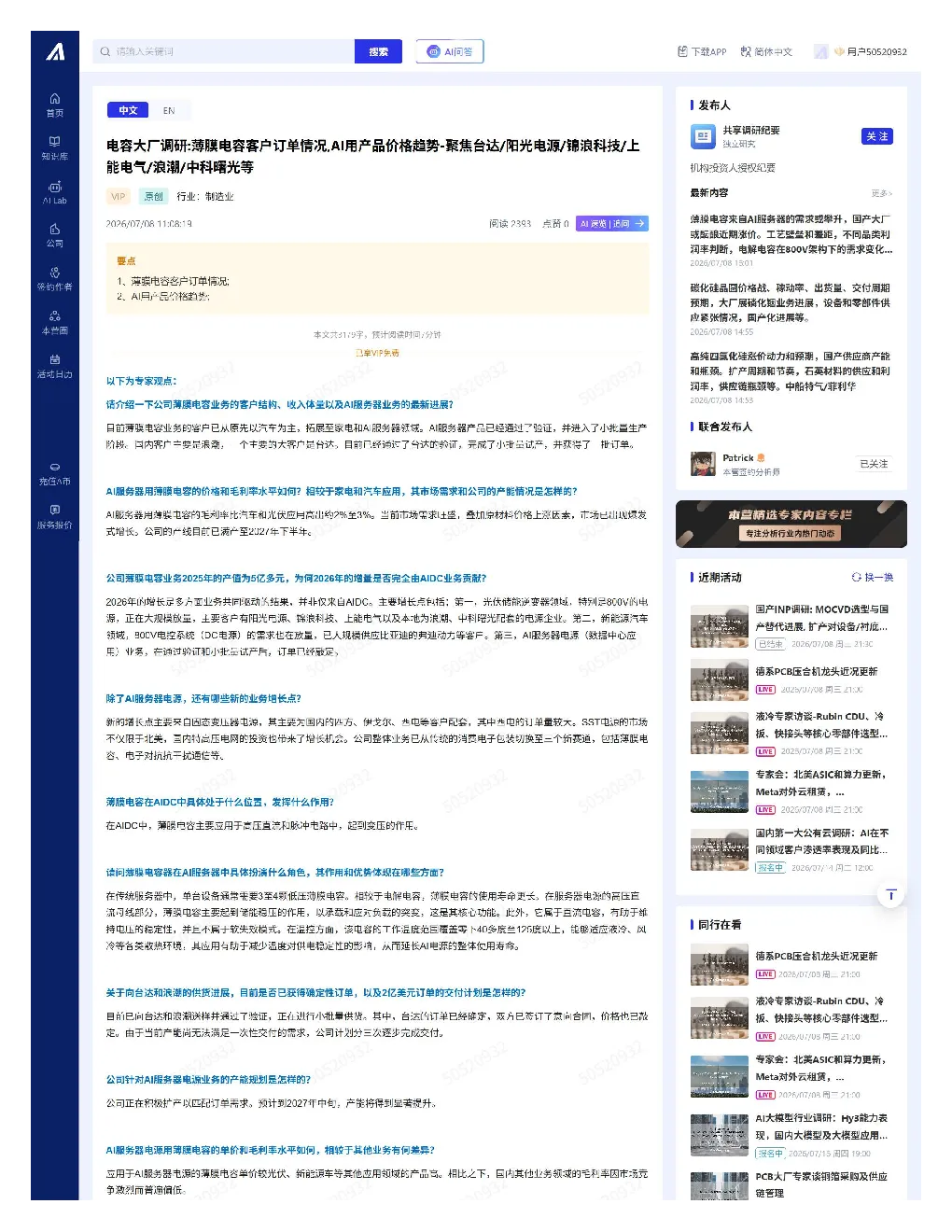Open 下载APP download link
Screen dimensions: 952x1232
702,51
